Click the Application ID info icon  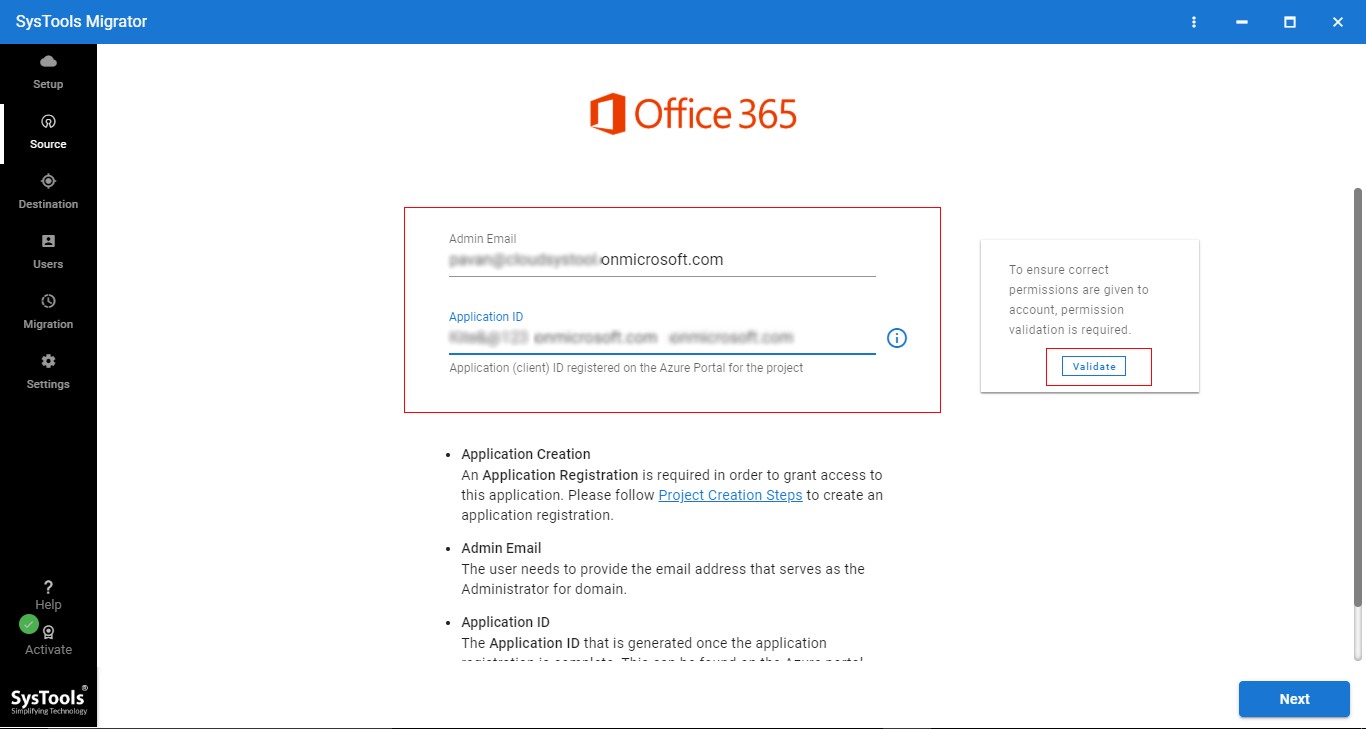(x=896, y=338)
